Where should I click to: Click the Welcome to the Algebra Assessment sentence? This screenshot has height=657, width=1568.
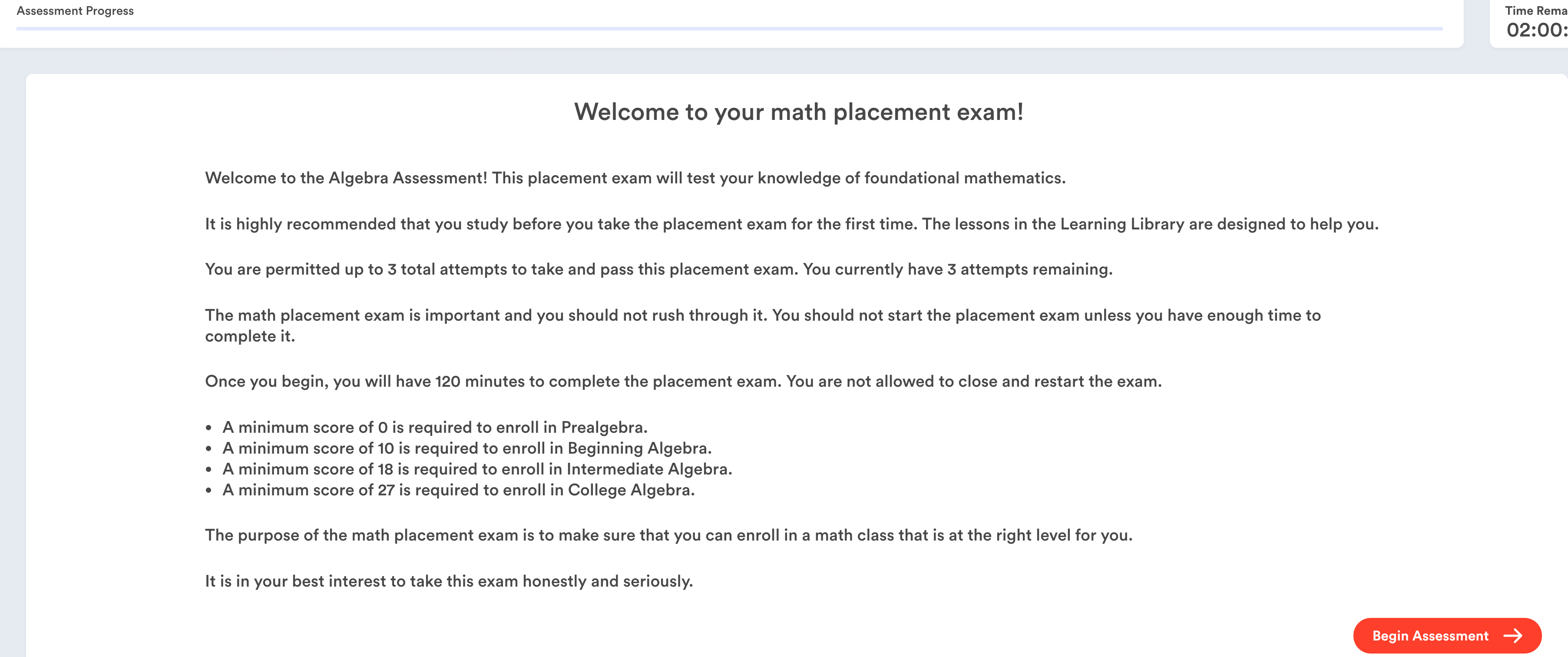coord(635,178)
